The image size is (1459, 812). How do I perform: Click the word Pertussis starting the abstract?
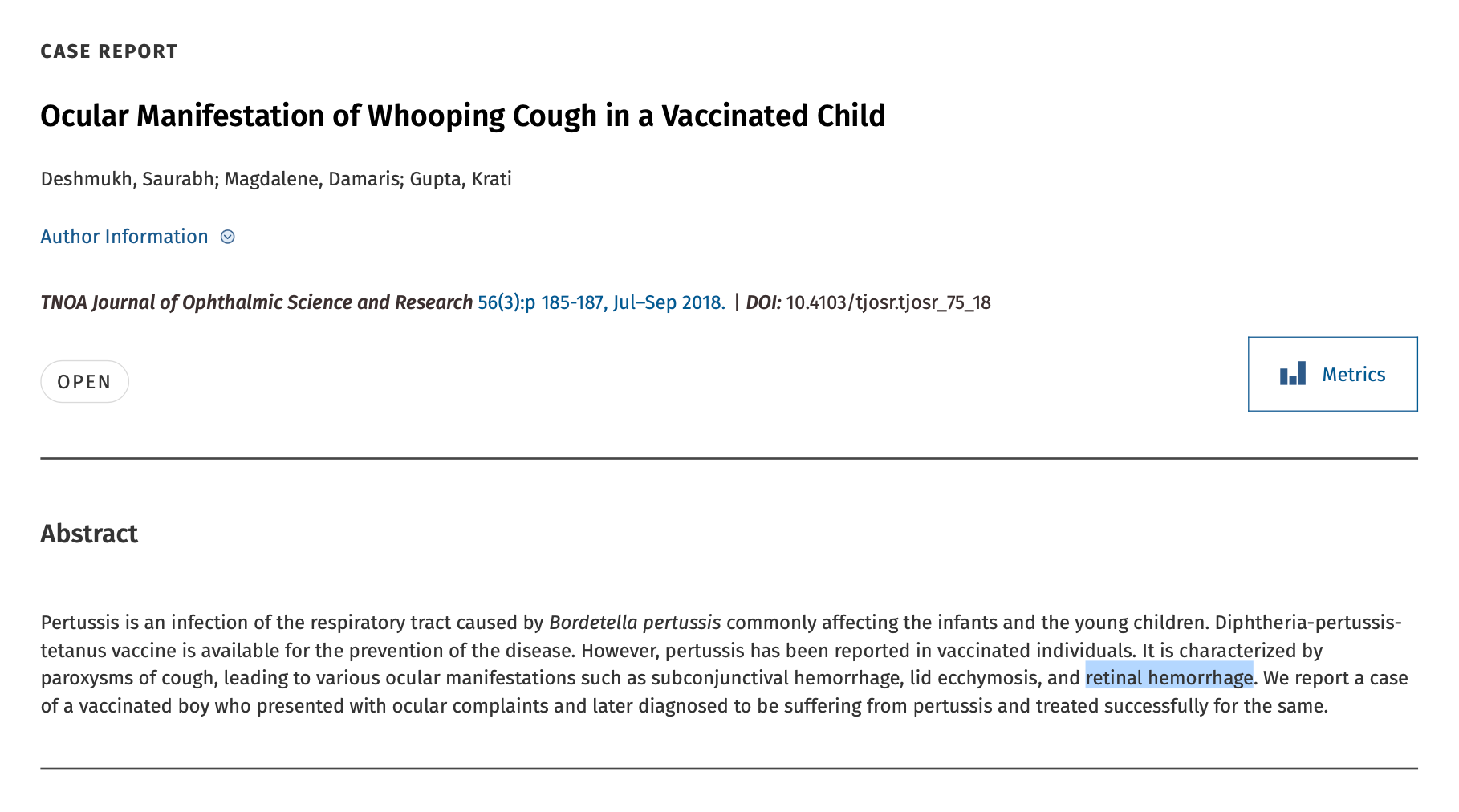coord(80,623)
